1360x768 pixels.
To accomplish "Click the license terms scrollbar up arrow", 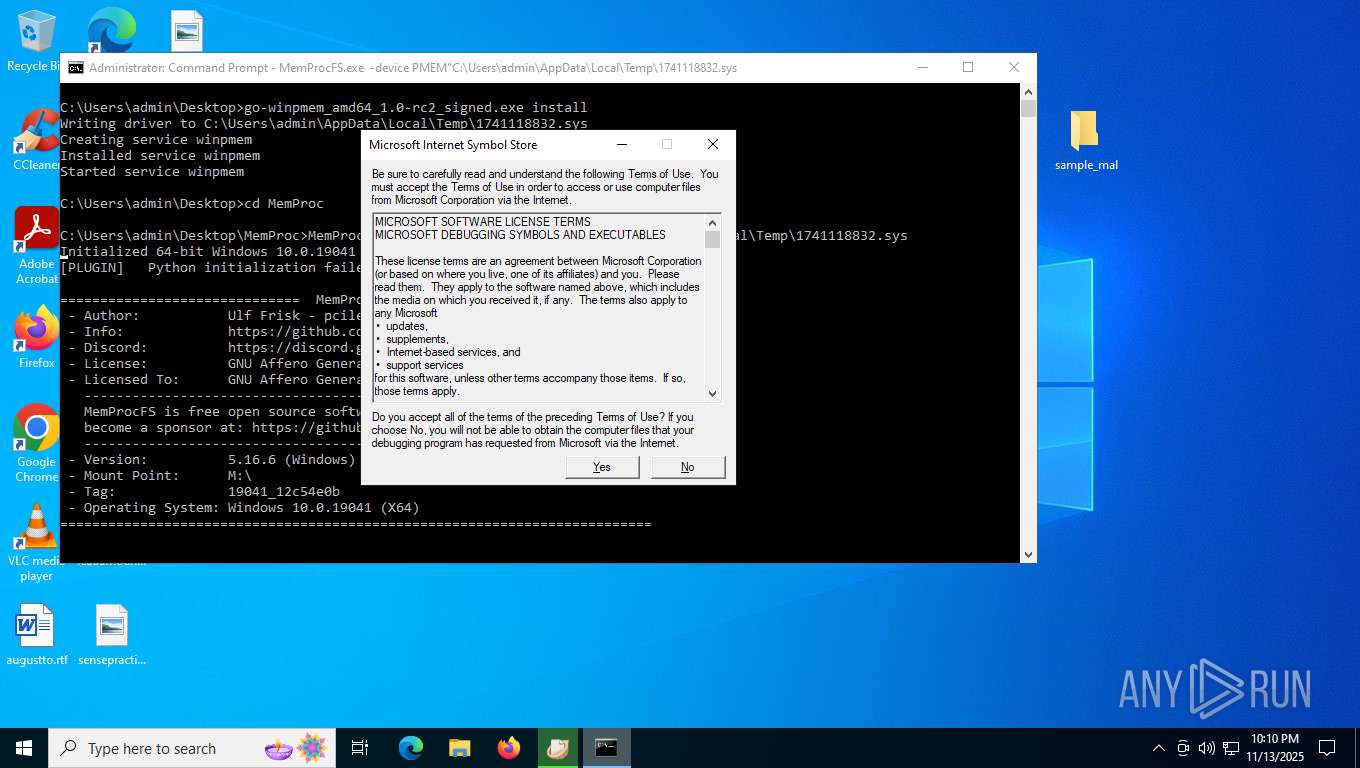I will [x=712, y=222].
